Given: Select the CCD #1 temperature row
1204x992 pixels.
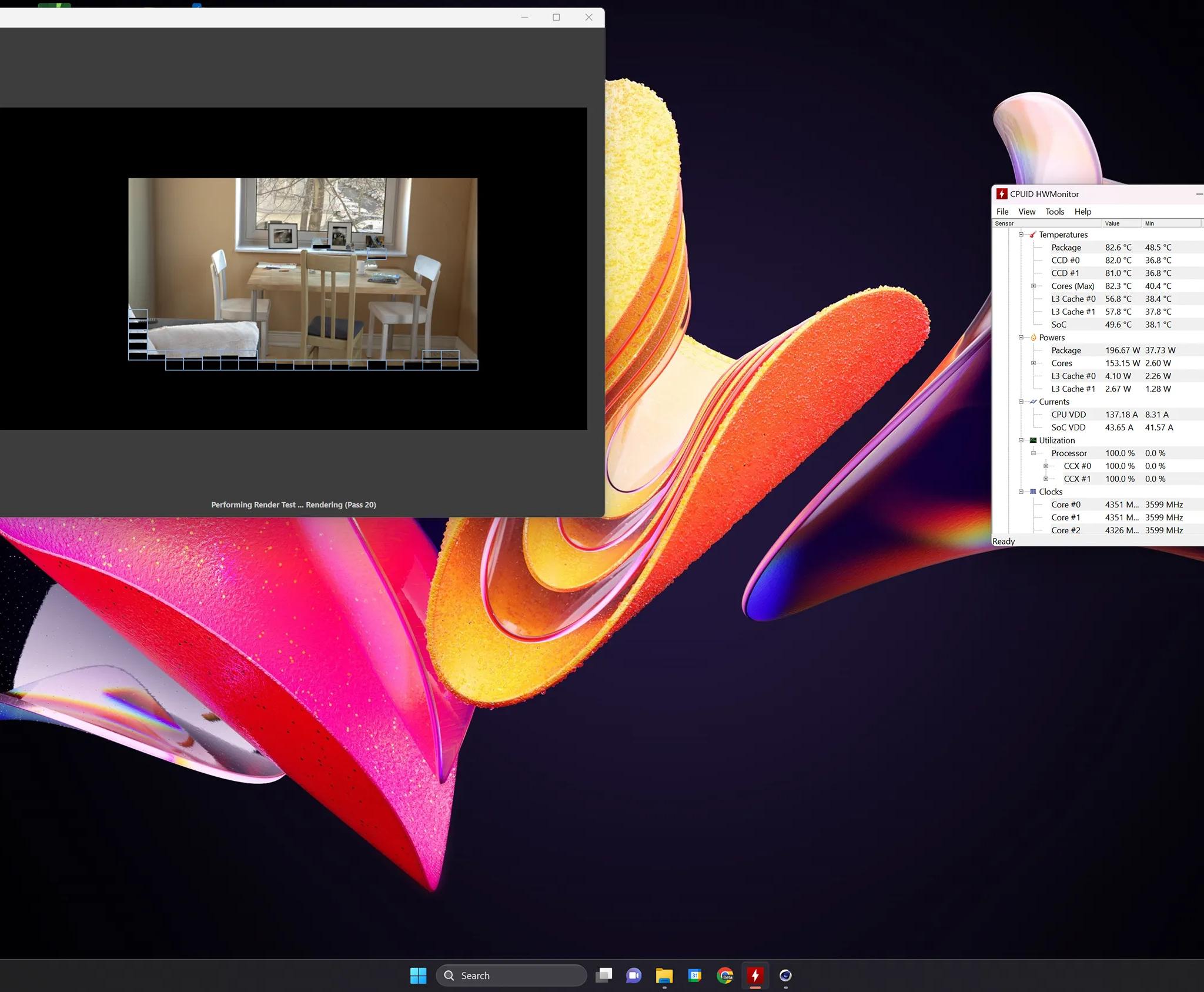Looking at the screenshot, I should click(x=1127, y=273).
